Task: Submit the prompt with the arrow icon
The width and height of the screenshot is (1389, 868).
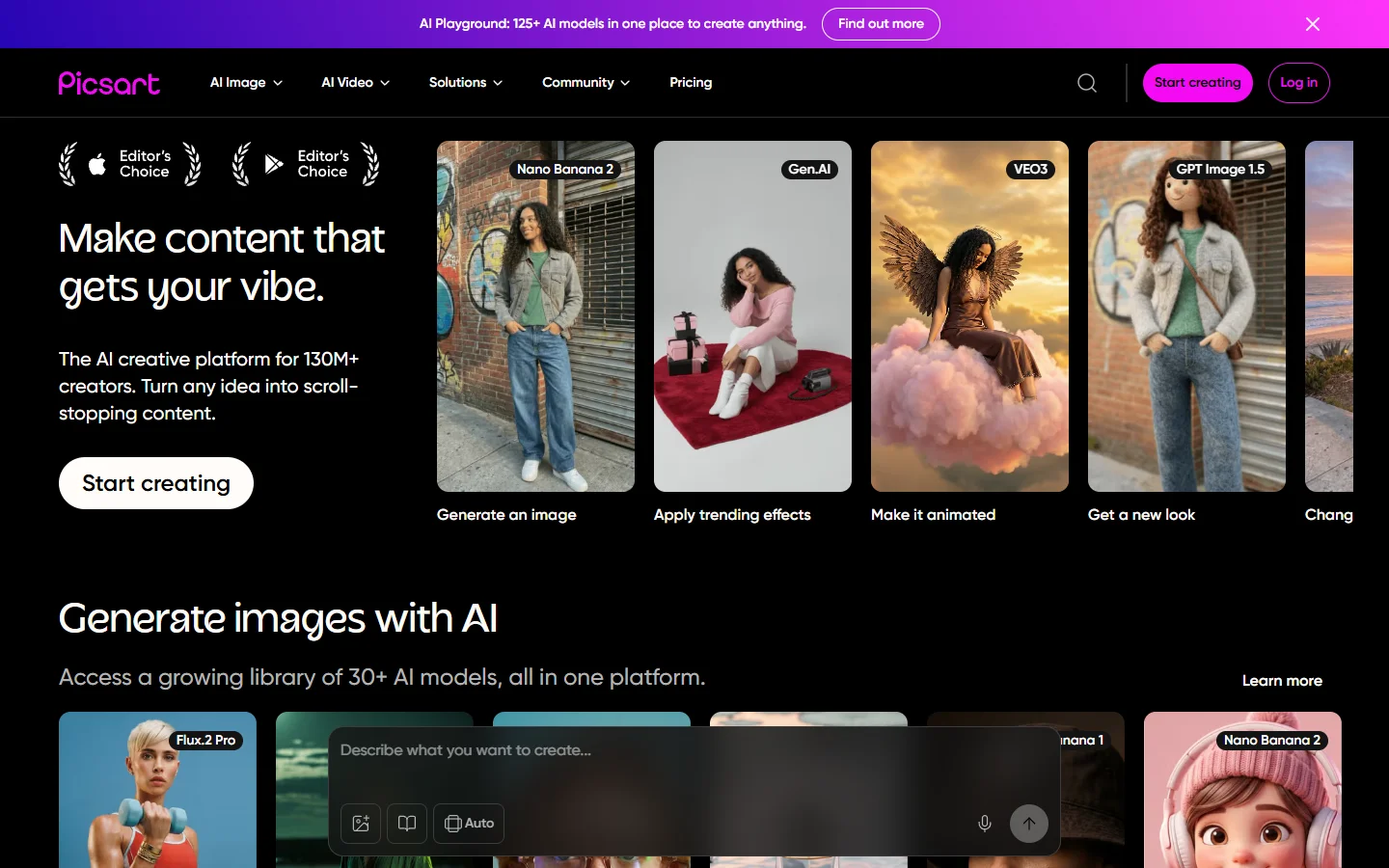Action: point(1028,824)
